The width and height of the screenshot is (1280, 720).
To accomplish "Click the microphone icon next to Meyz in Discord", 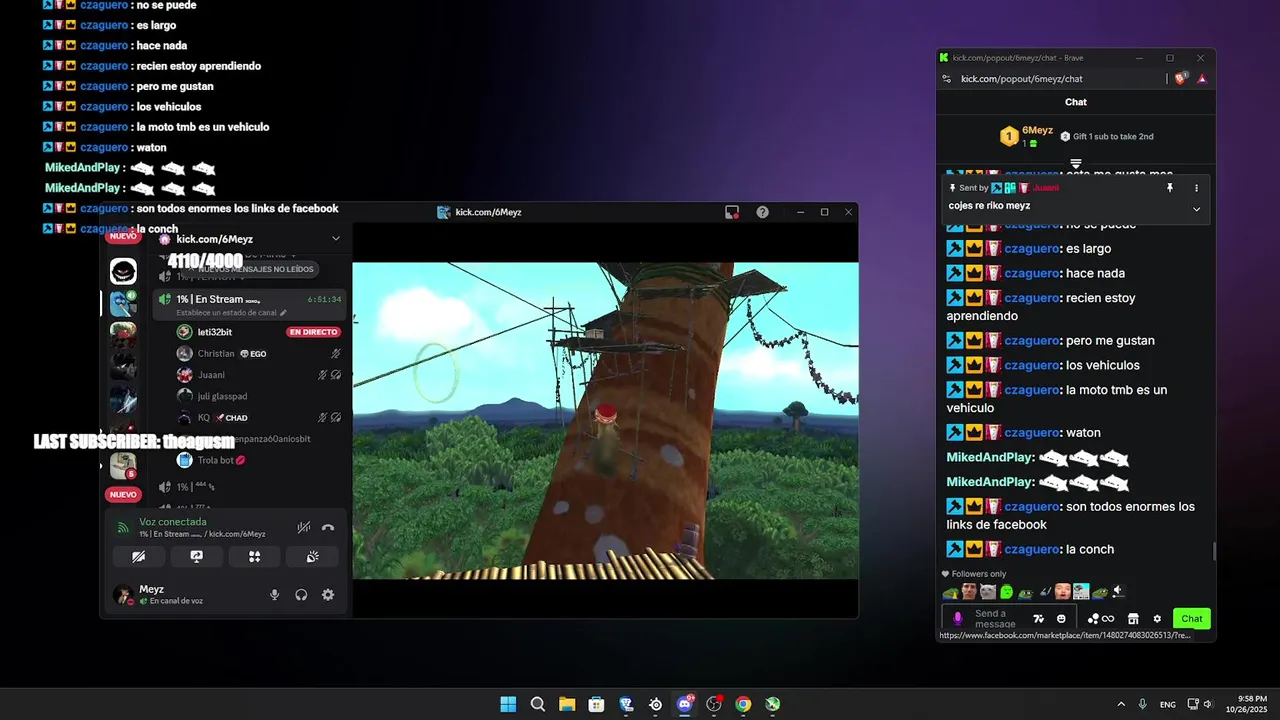I will point(274,595).
